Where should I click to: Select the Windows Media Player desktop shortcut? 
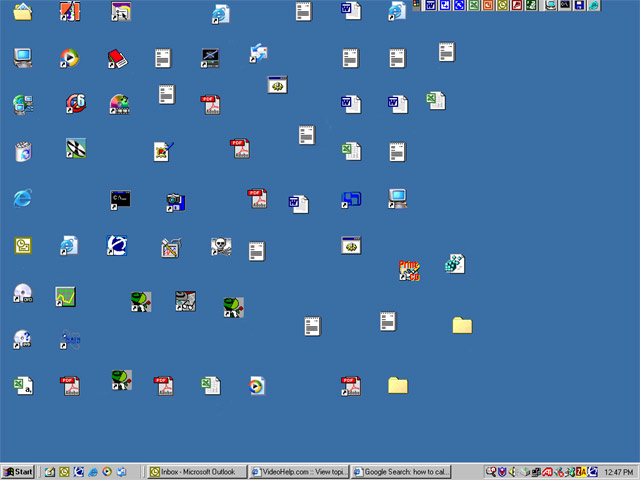click(69, 58)
